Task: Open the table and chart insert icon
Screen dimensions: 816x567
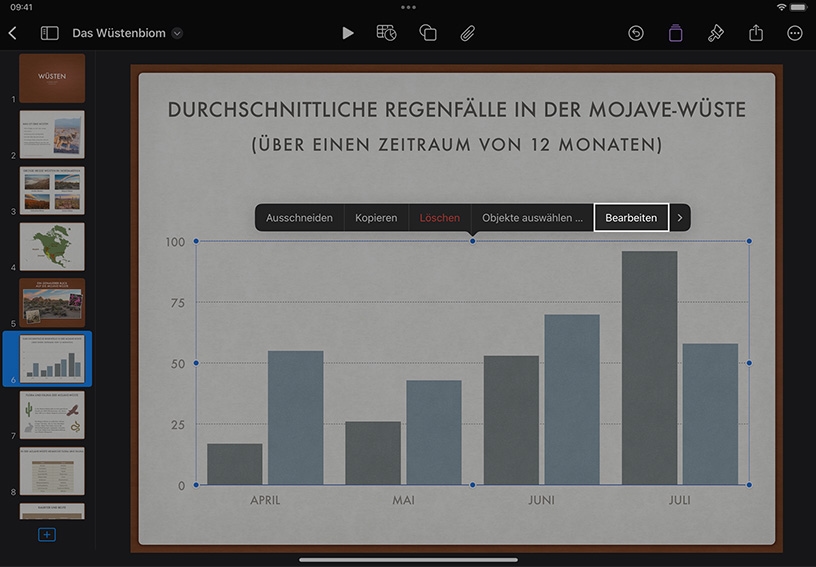Action: point(386,33)
